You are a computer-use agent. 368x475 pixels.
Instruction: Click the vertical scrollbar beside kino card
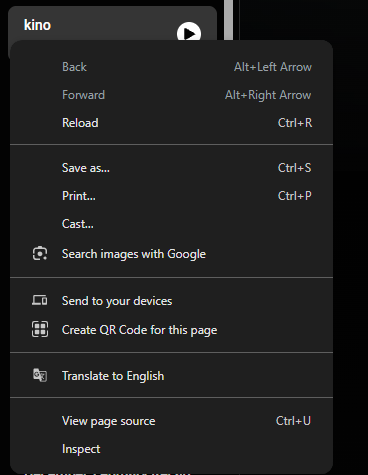tap(228, 20)
